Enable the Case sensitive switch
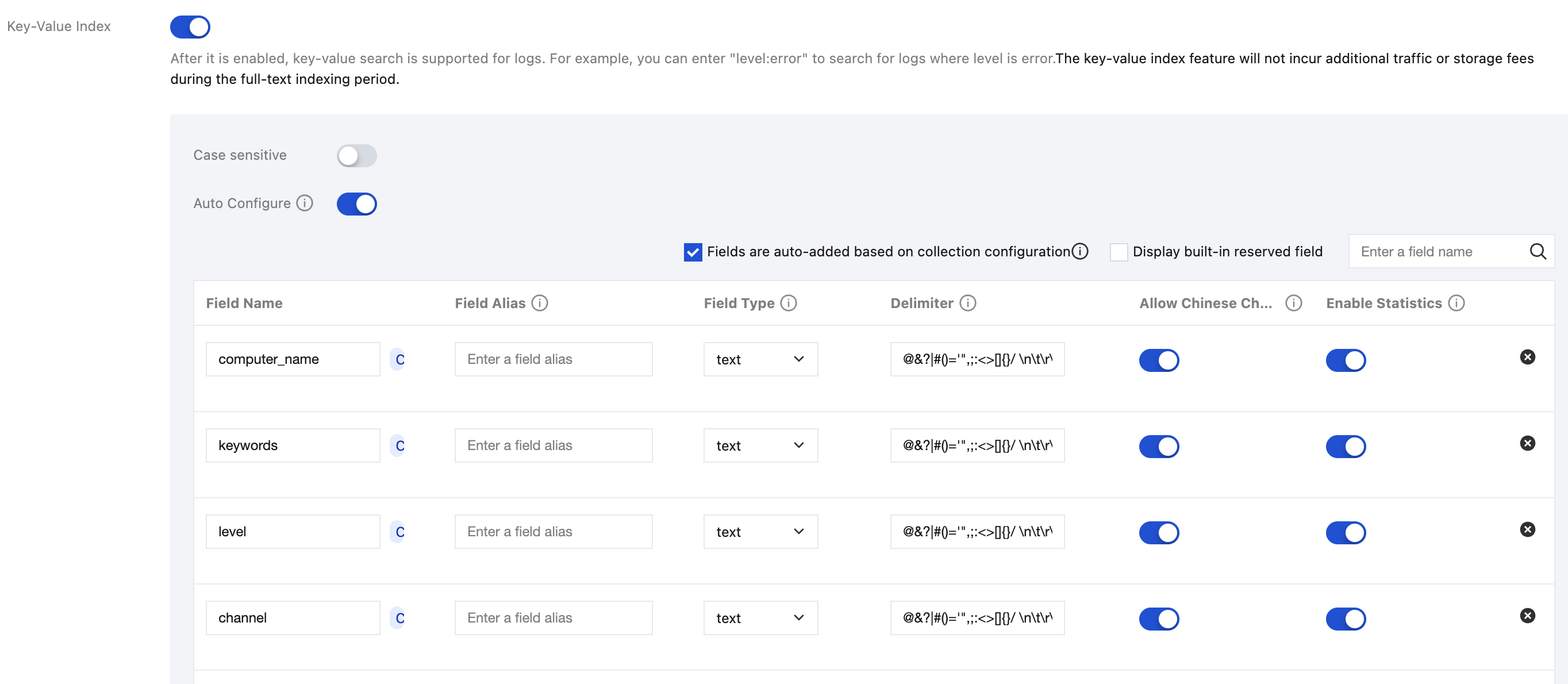Viewport: 1568px width, 684px height. coord(357,156)
